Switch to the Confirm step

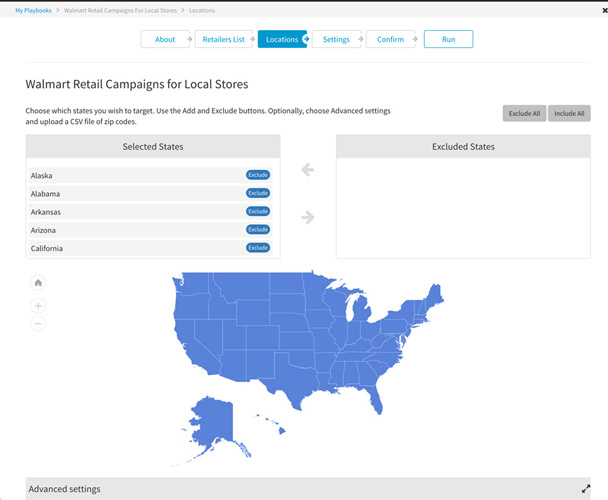[x=390, y=39]
